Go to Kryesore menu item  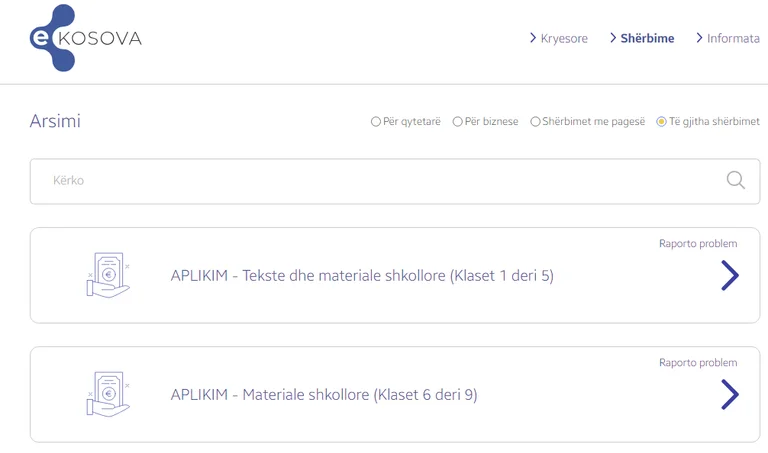(559, 38)
